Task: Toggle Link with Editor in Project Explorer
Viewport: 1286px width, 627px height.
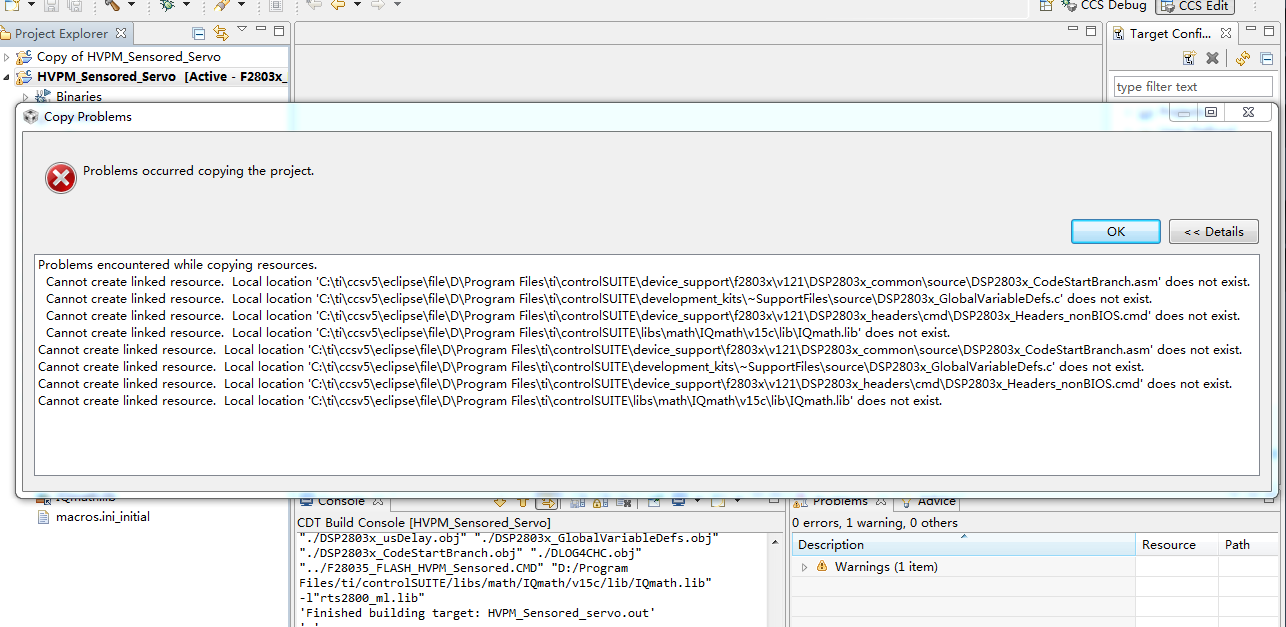Action: tap(221, 33)
